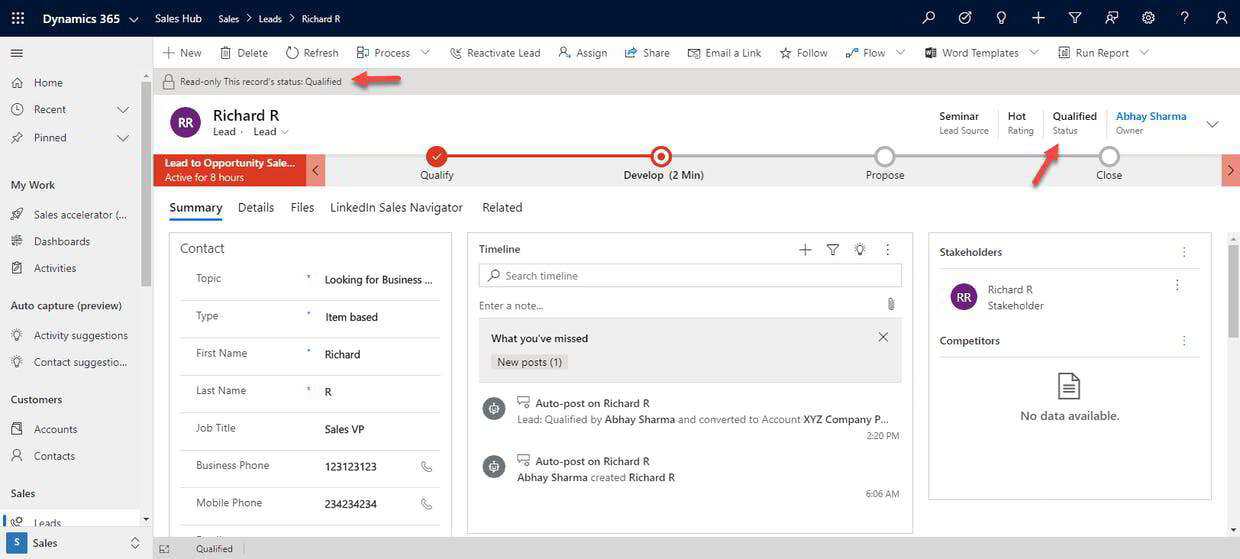Open the Settings gear icon
Screen dimensions: 1240x559
pos(1148,18)
